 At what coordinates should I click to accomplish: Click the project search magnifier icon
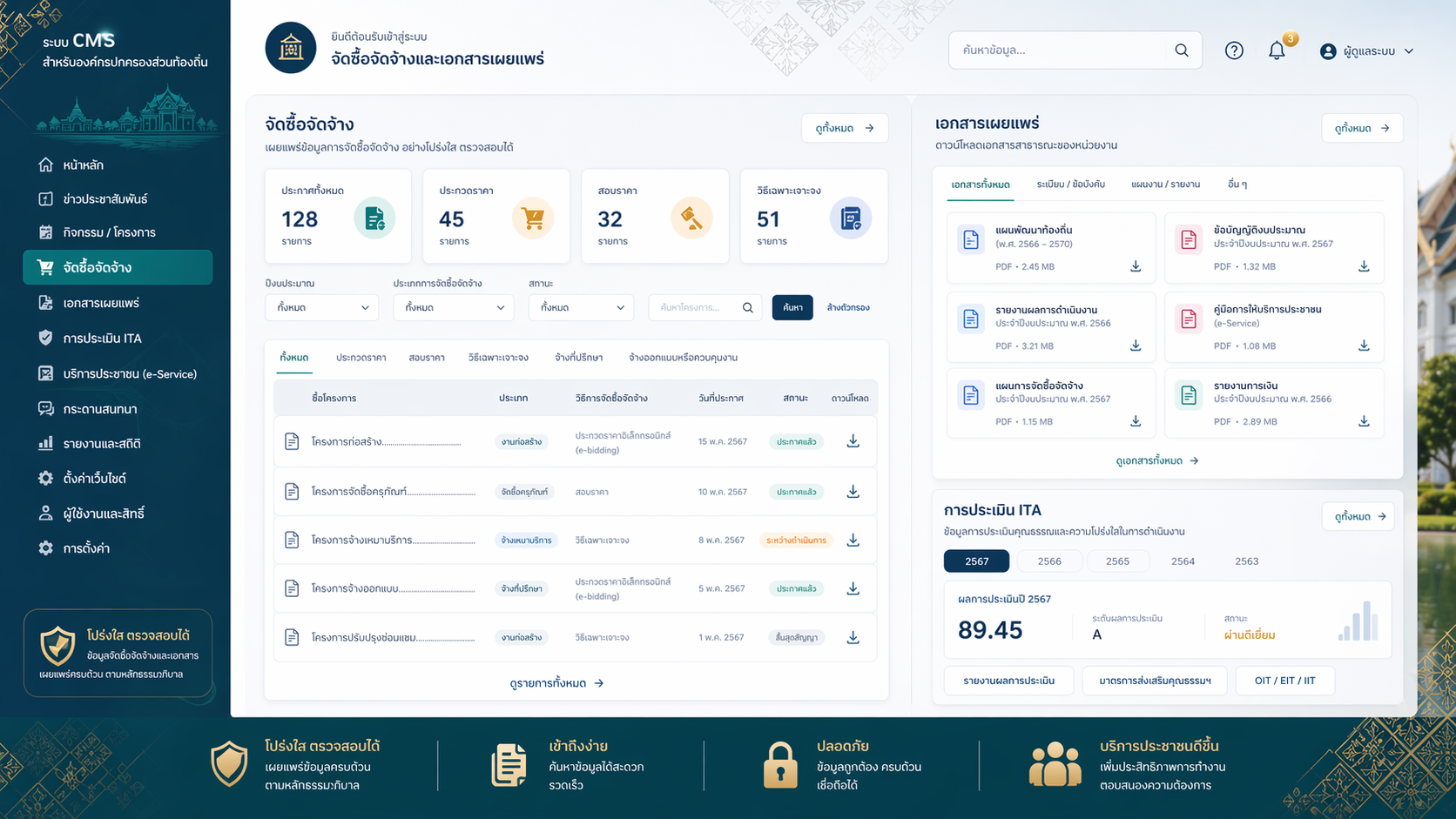[748, 307]
